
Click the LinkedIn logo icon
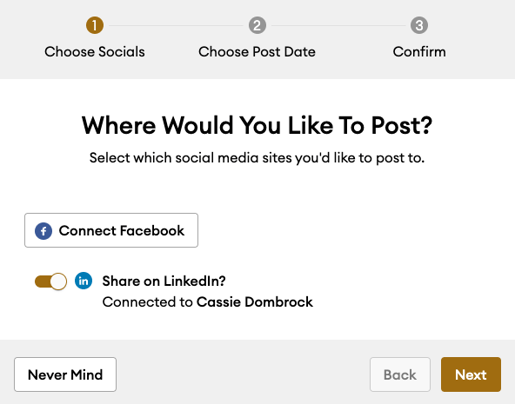coord(83,281)
